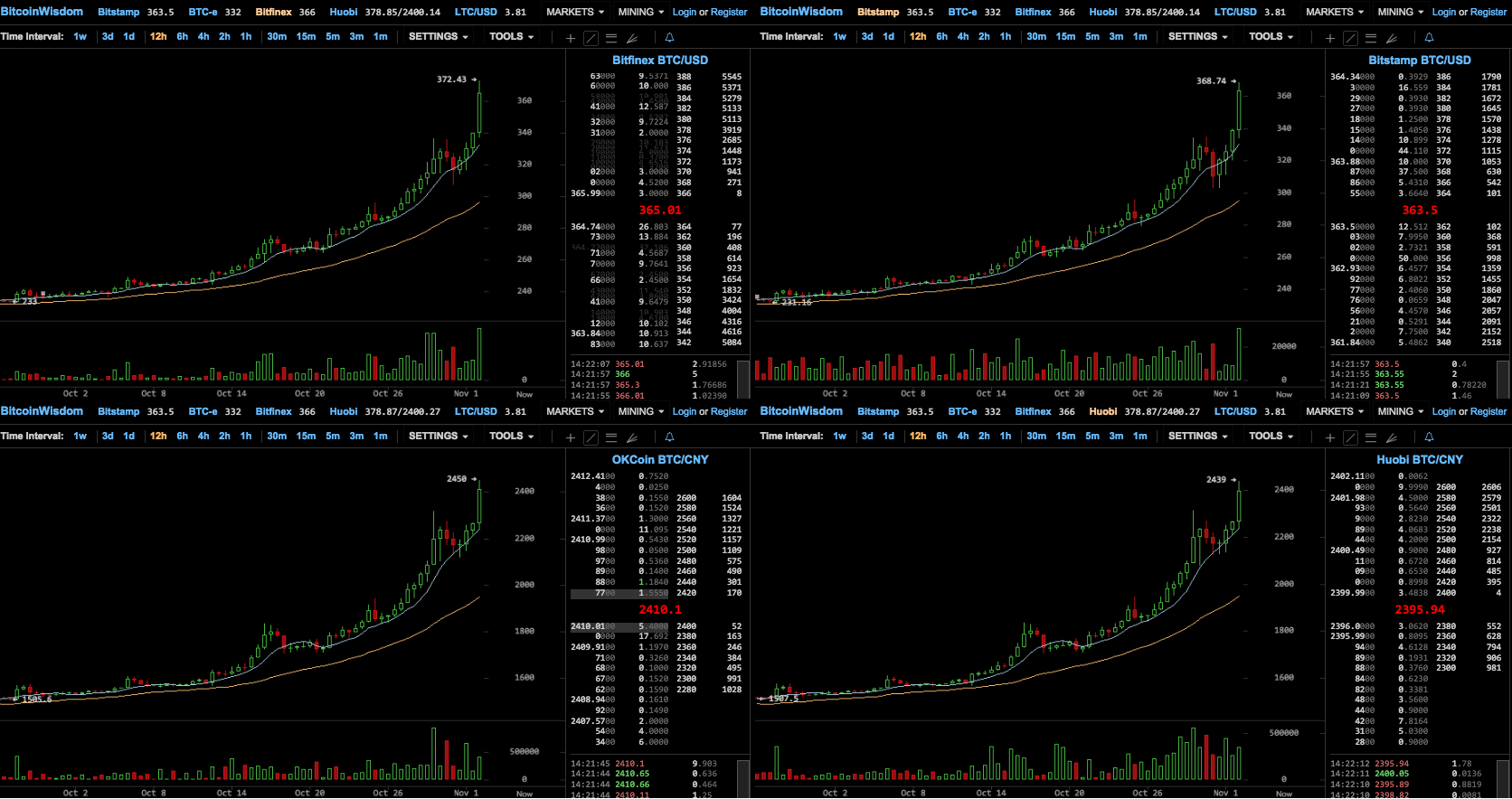
Task: Open MARKETS dropdown in Huobi BTC/CNY panel
Action: coord(1335,411)
